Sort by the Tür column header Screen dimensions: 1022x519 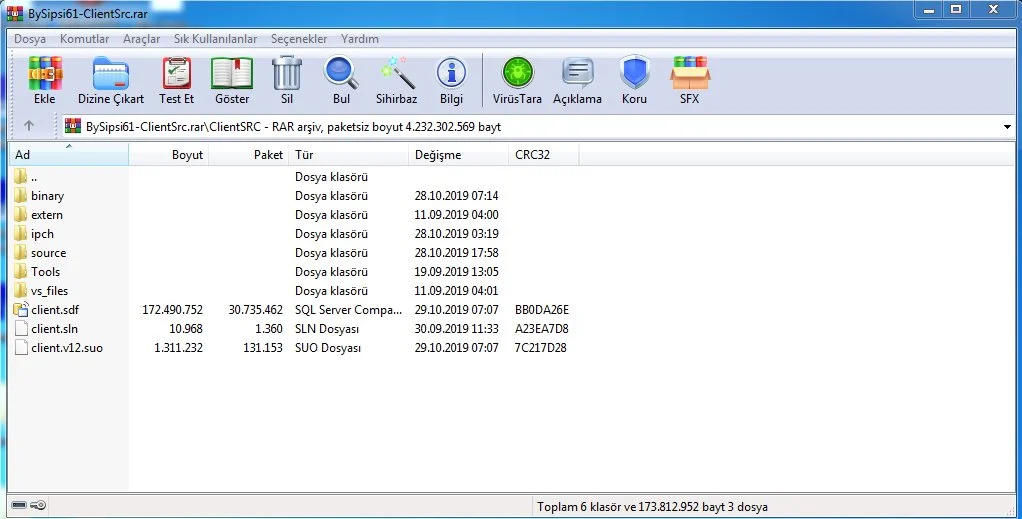(348, 155)
